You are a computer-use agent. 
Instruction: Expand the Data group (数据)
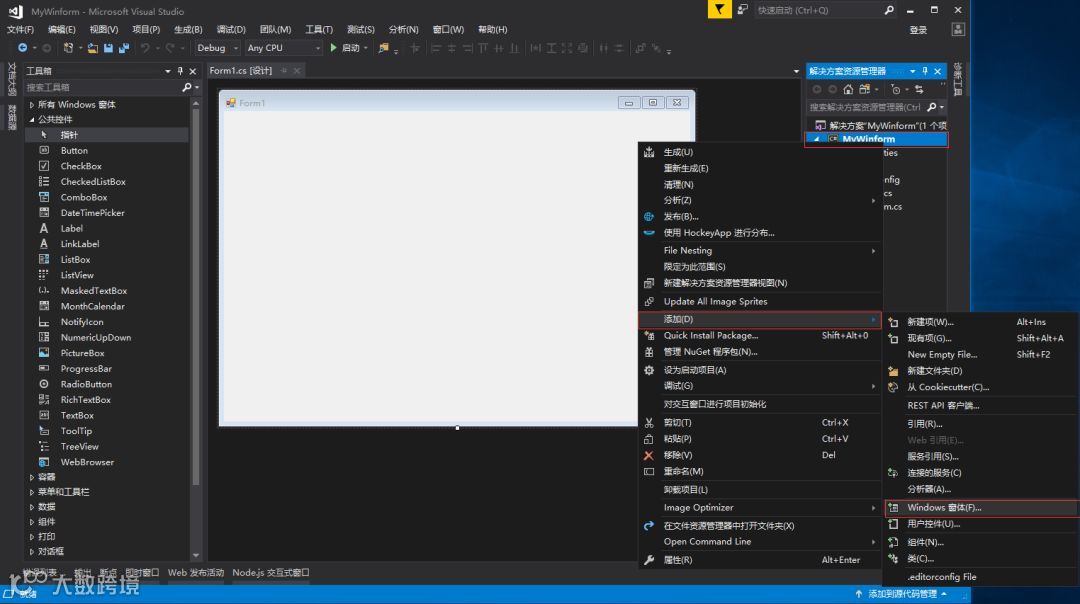[x=32, y=507]
